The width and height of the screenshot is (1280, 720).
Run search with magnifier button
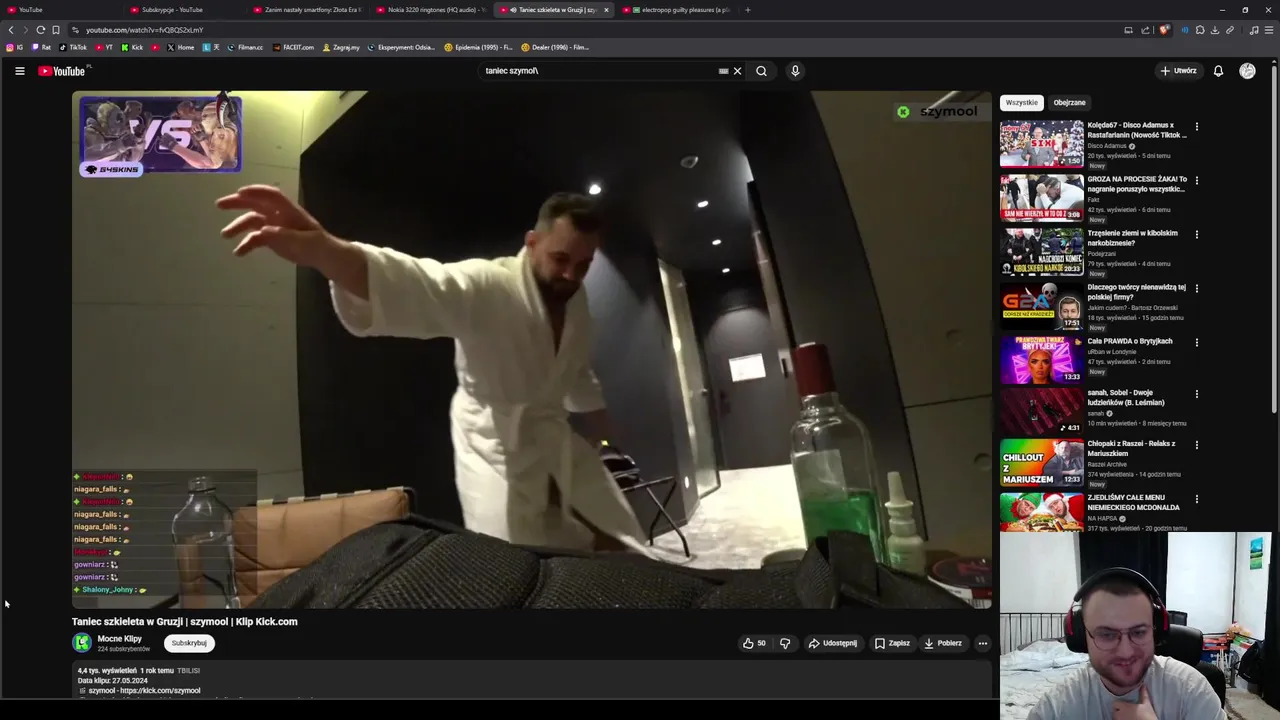tap(761, 71)
